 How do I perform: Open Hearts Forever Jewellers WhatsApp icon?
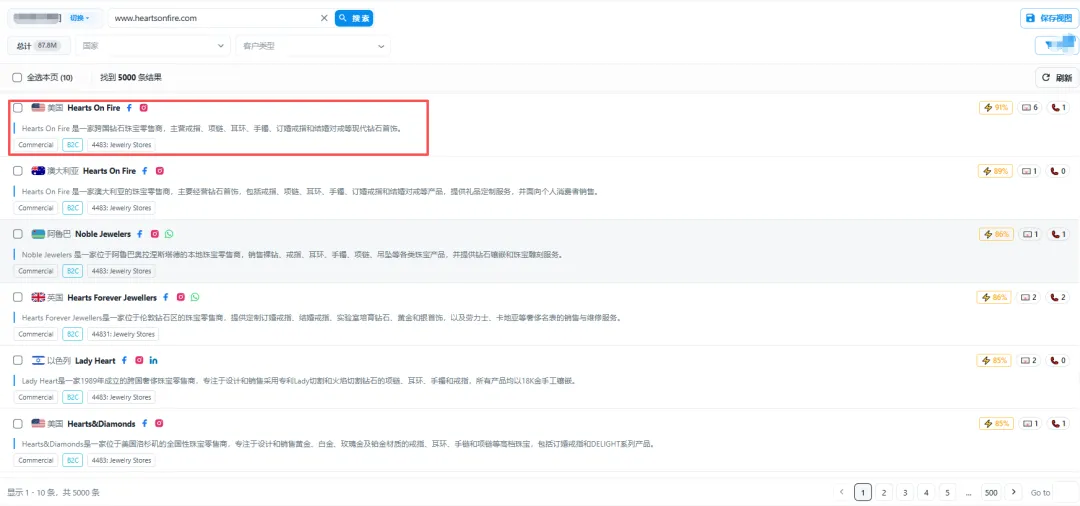point(195,297)
